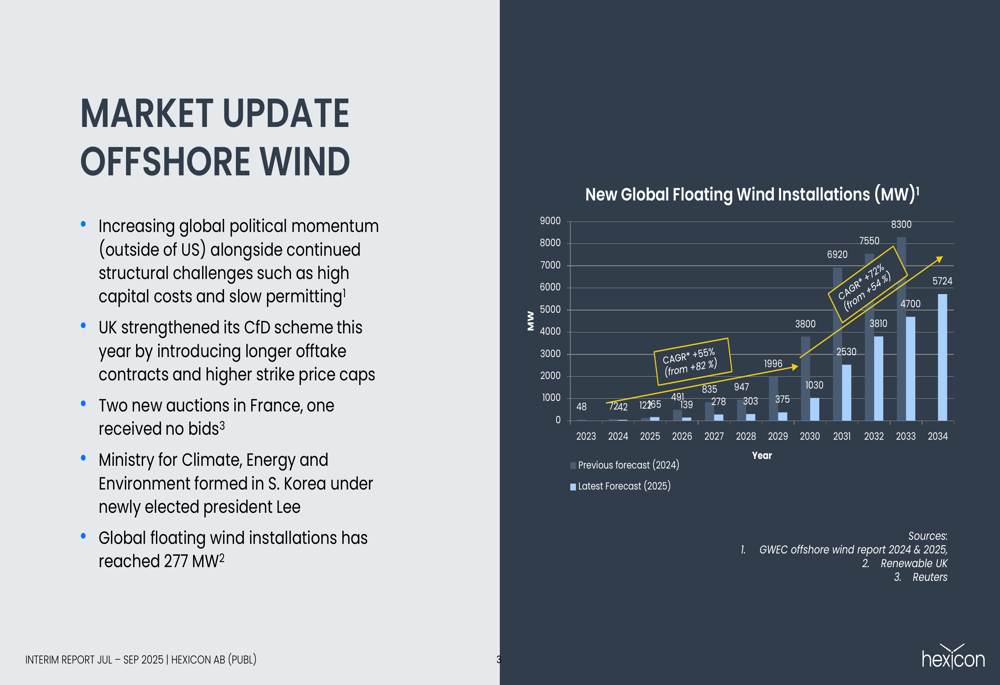
Task: Select the bullet mentioning 277 MW installations
Action: [x=232, y=549]
